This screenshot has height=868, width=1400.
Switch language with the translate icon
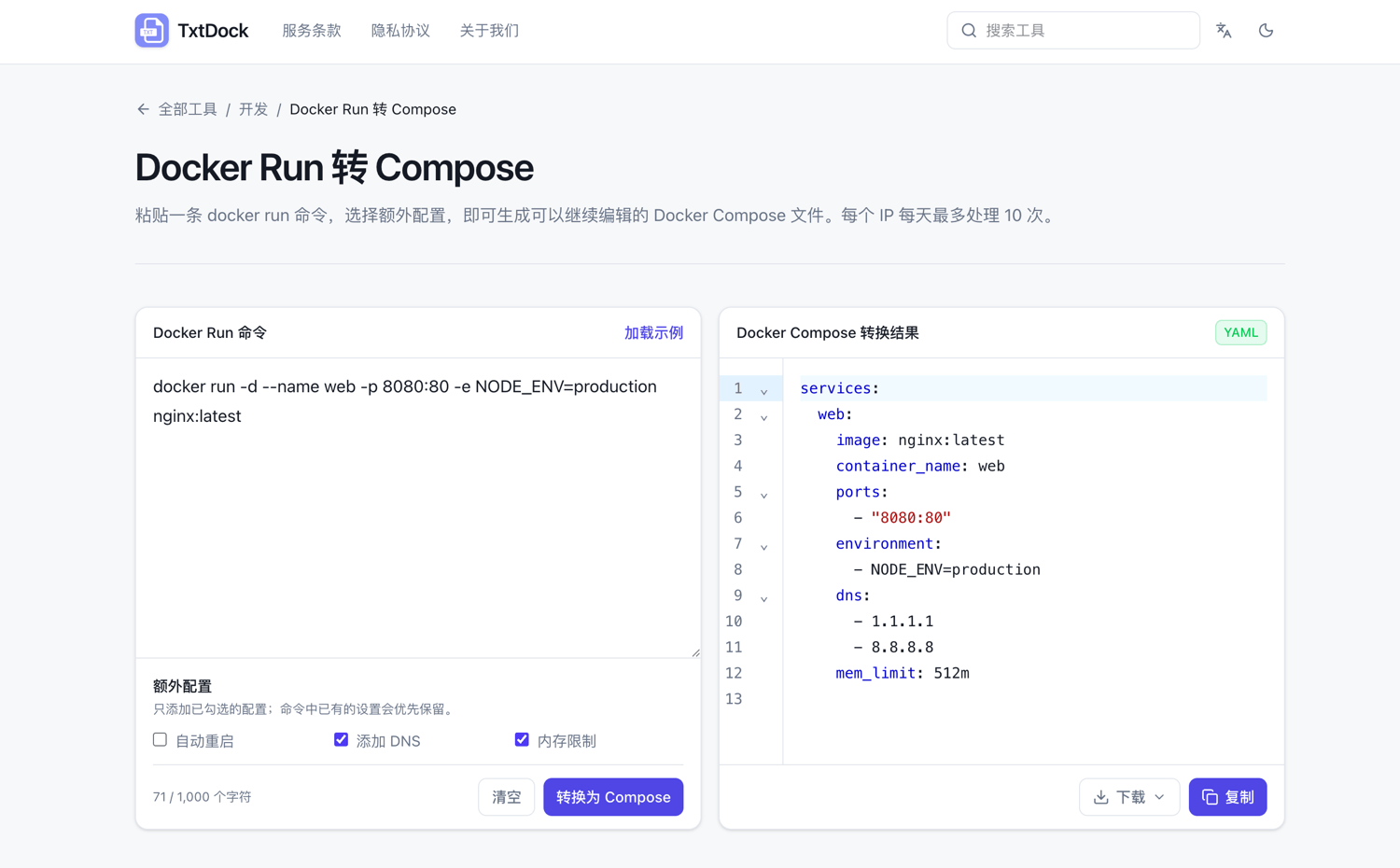click(x=1224, y=31)
